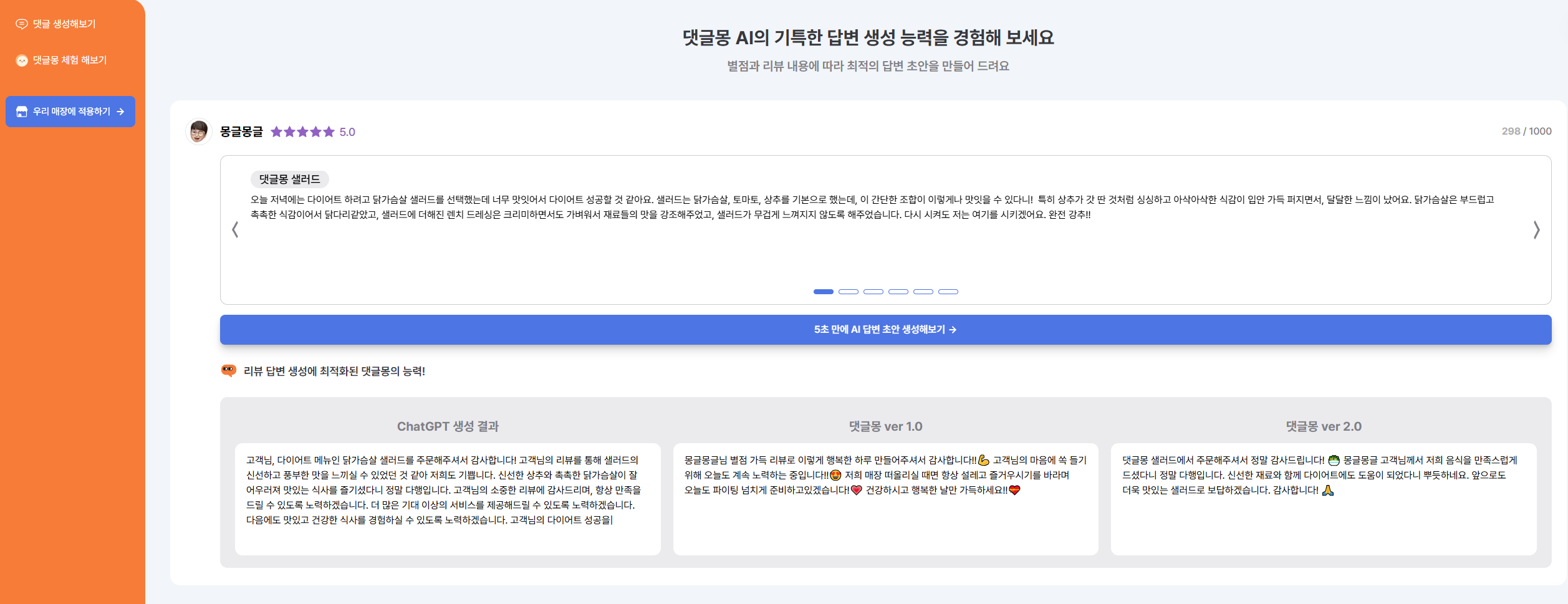Click the 댓글몽 ver 2.0 reply text box

[1324, 499]
